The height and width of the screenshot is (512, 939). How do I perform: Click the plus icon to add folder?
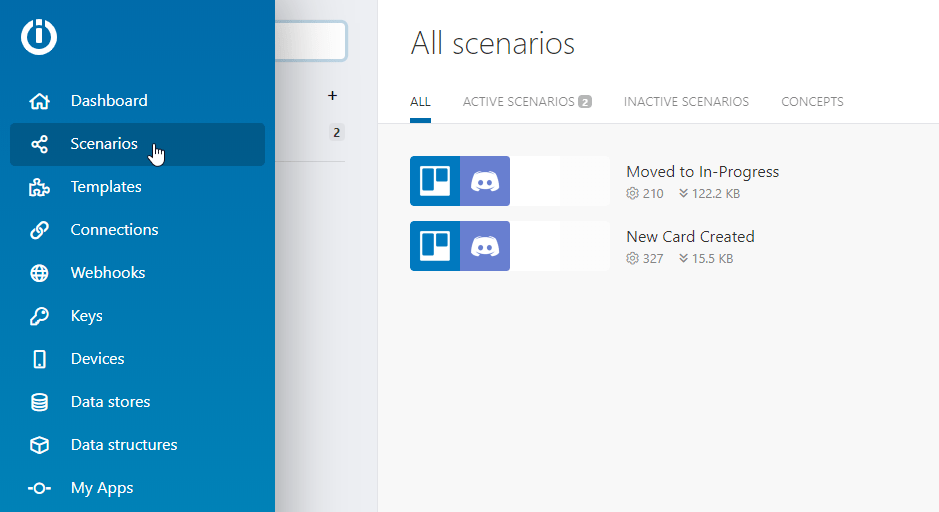(x=332, y=95)
